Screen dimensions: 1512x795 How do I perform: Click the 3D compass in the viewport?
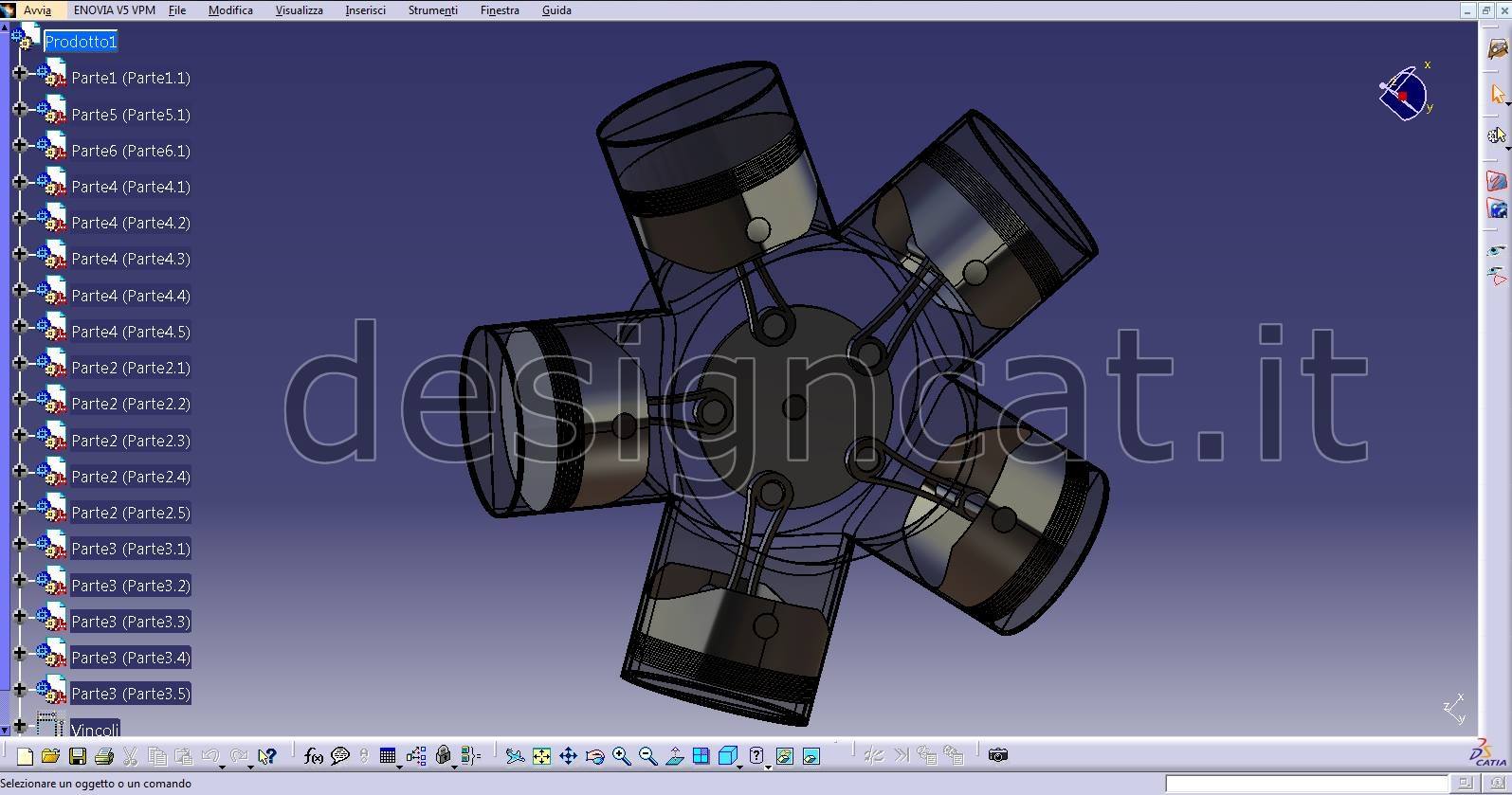(x=1404, y=94)
